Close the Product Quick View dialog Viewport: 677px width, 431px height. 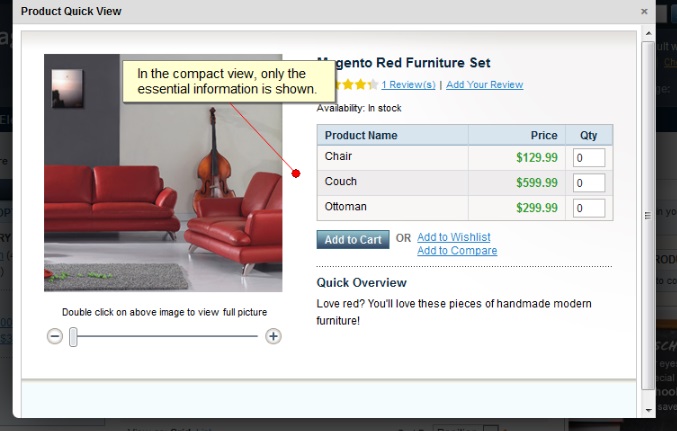[644, 12]
